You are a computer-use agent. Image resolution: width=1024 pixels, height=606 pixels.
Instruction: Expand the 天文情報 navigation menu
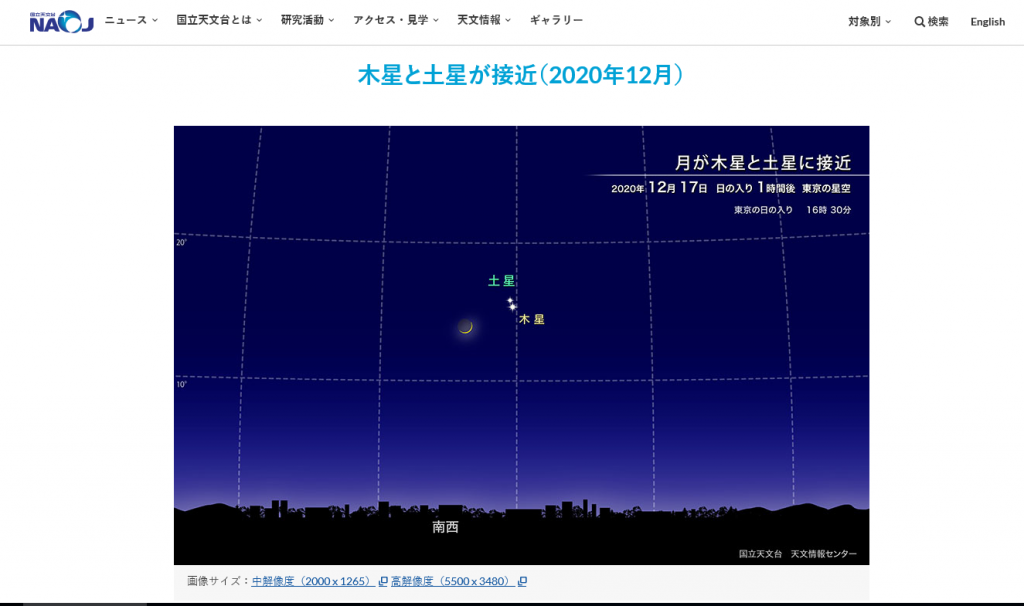click(483, 20)
